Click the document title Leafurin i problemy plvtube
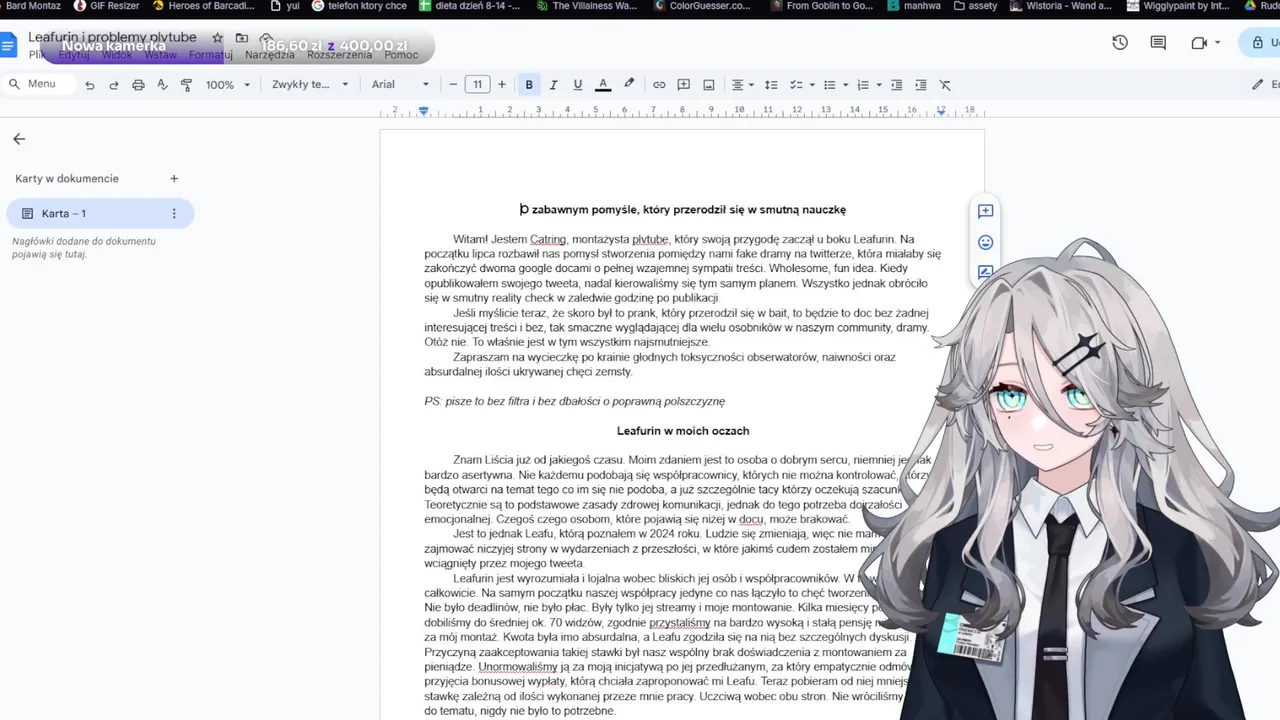The height and width of the screenshot is (720, 1280). [x=112, y=37]
